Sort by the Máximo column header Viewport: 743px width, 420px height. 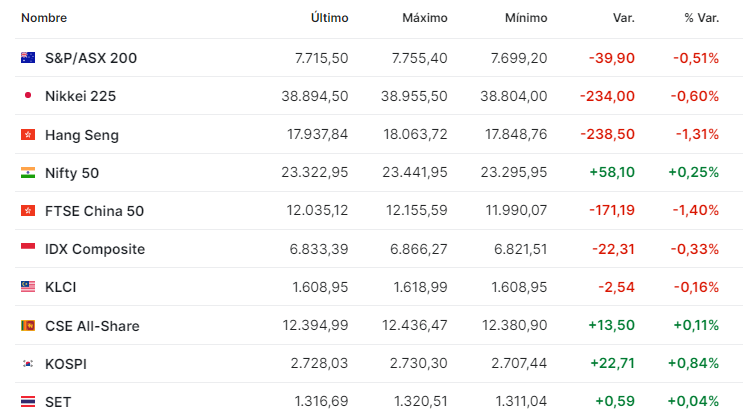pyautogui.click(x=425, y=18)
